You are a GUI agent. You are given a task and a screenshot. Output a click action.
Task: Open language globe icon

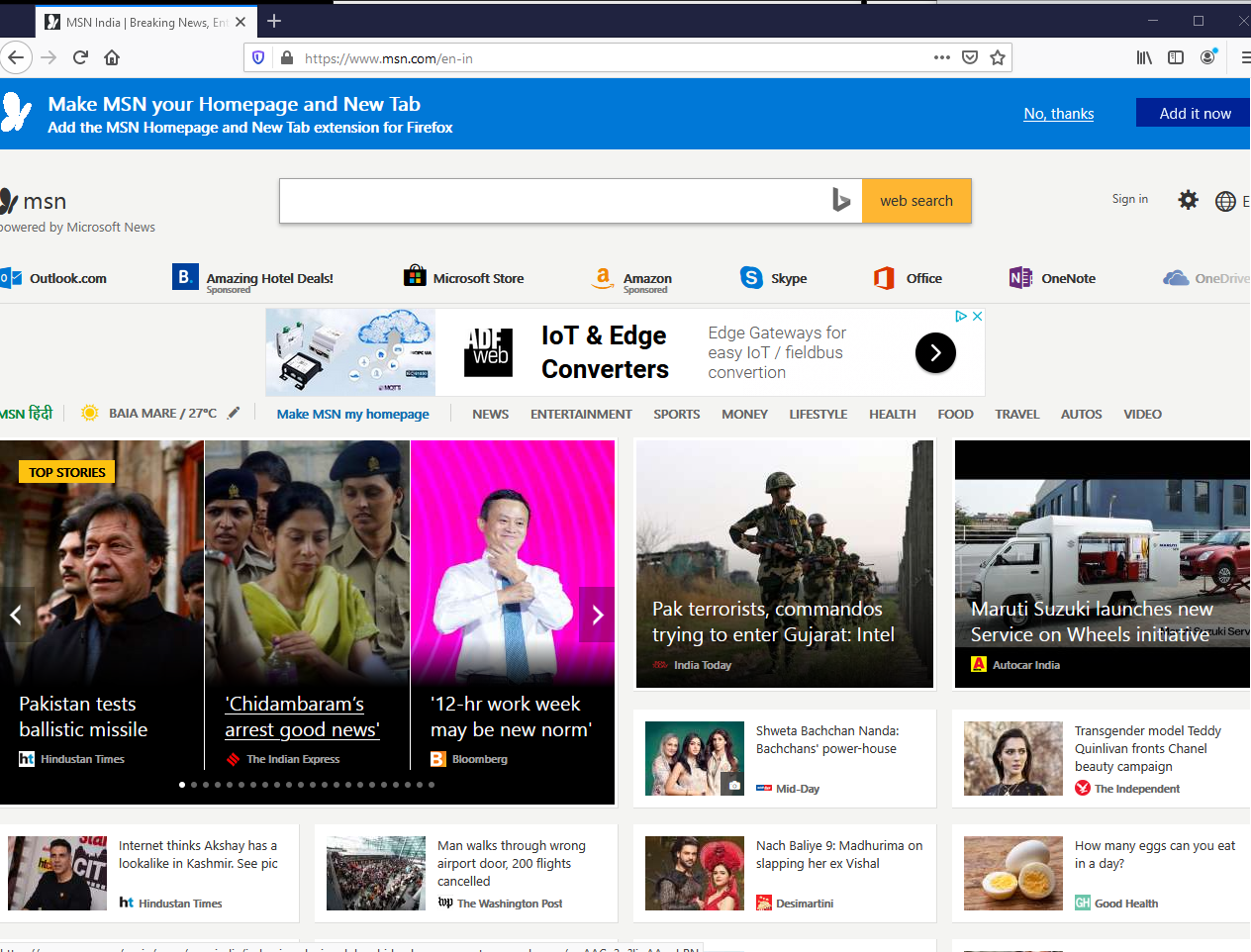tap(1225, 201)
